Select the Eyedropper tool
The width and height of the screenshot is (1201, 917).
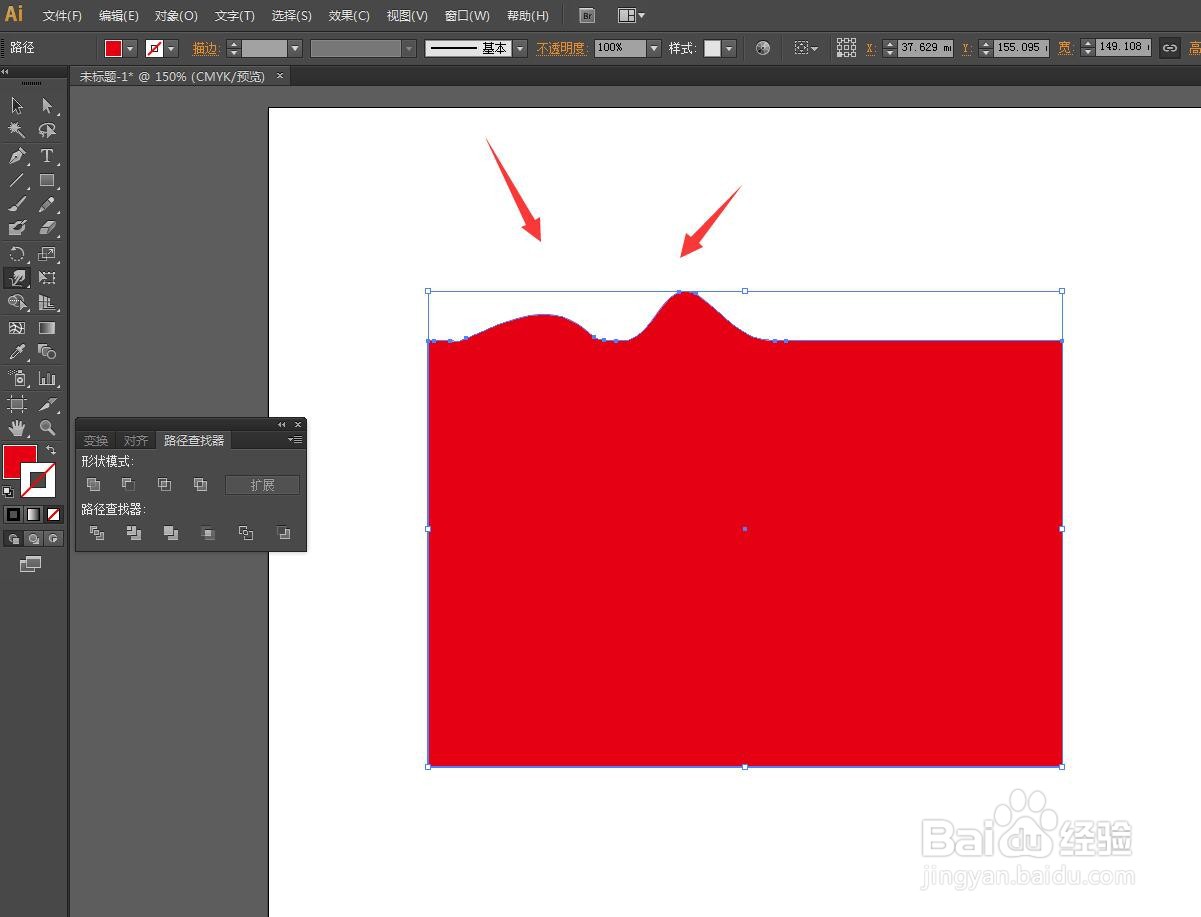[17, 352]
